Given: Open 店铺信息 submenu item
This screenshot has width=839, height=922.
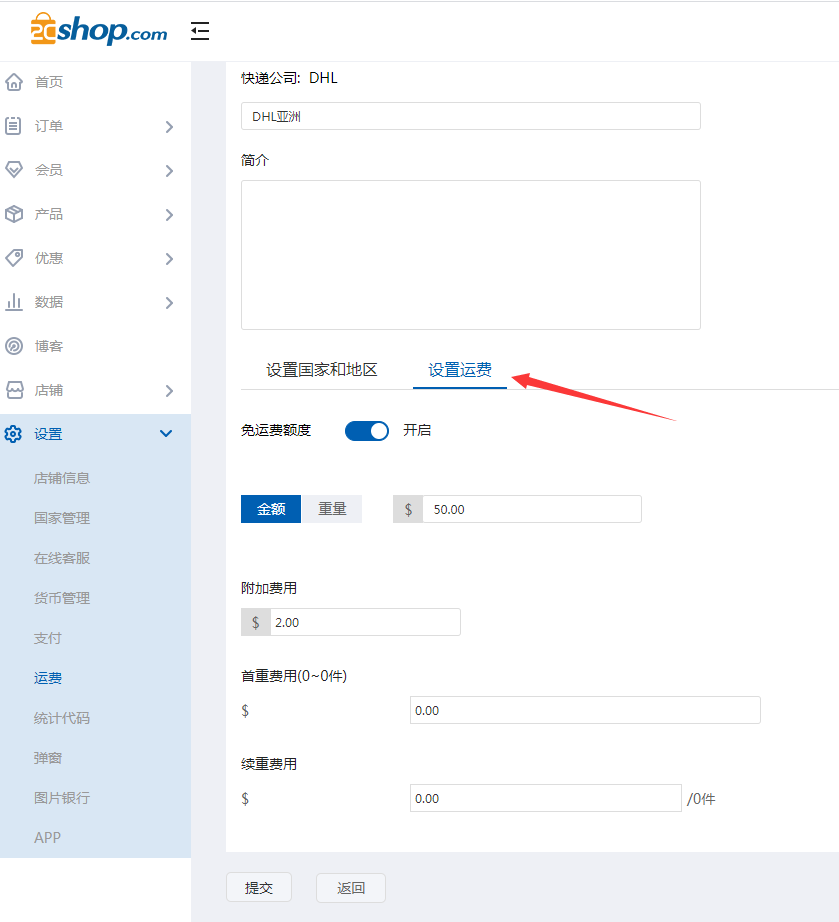Looking at the screenshot, I should click(62, 478).
